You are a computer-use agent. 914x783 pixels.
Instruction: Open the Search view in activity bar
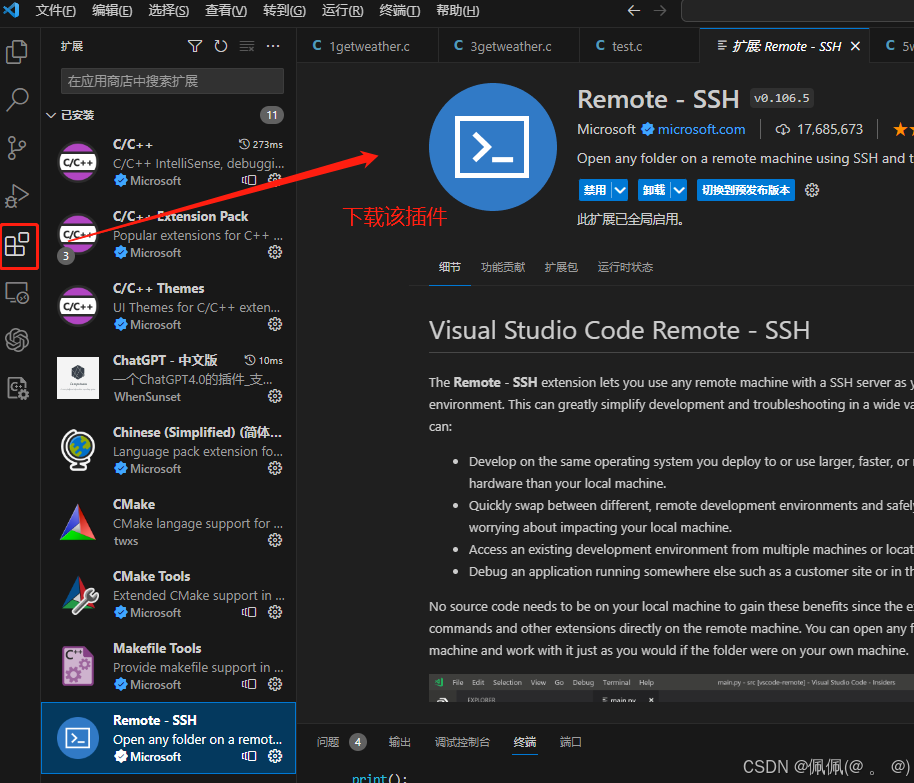tap(17, 100)
